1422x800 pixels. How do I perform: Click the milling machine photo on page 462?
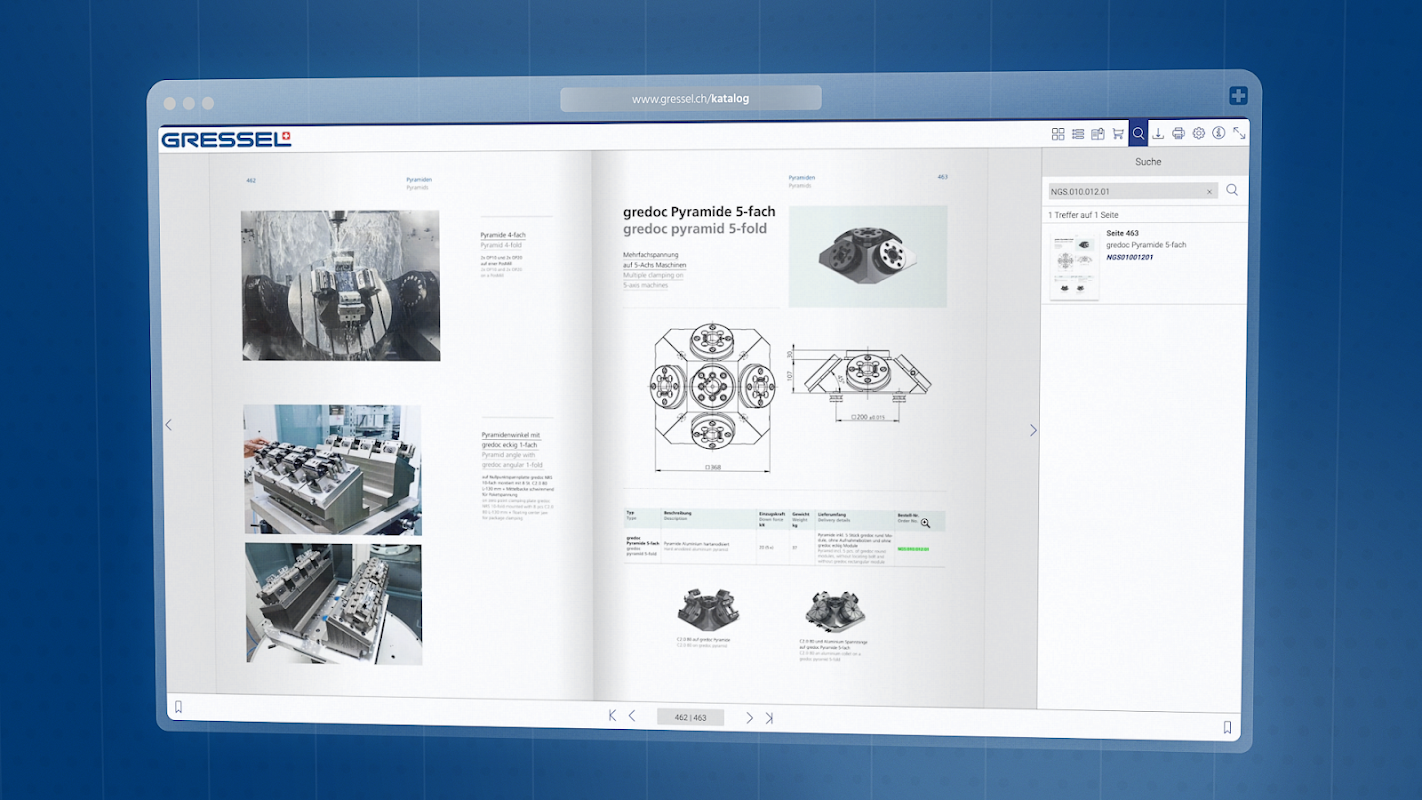tap(340, 285)
